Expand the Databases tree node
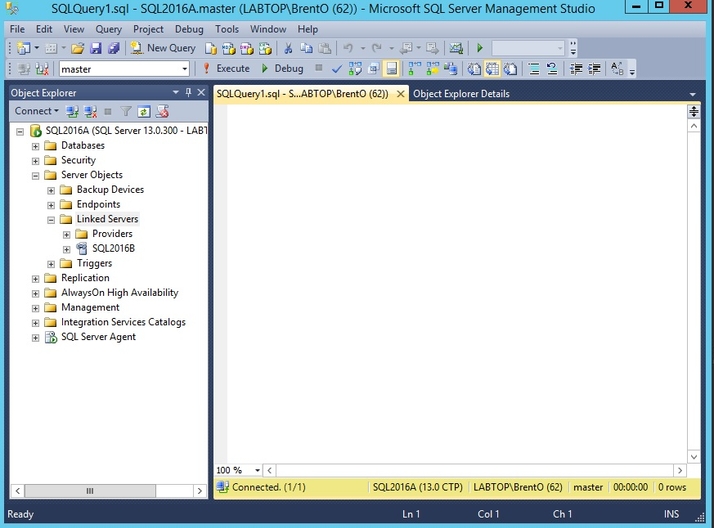 36,146
